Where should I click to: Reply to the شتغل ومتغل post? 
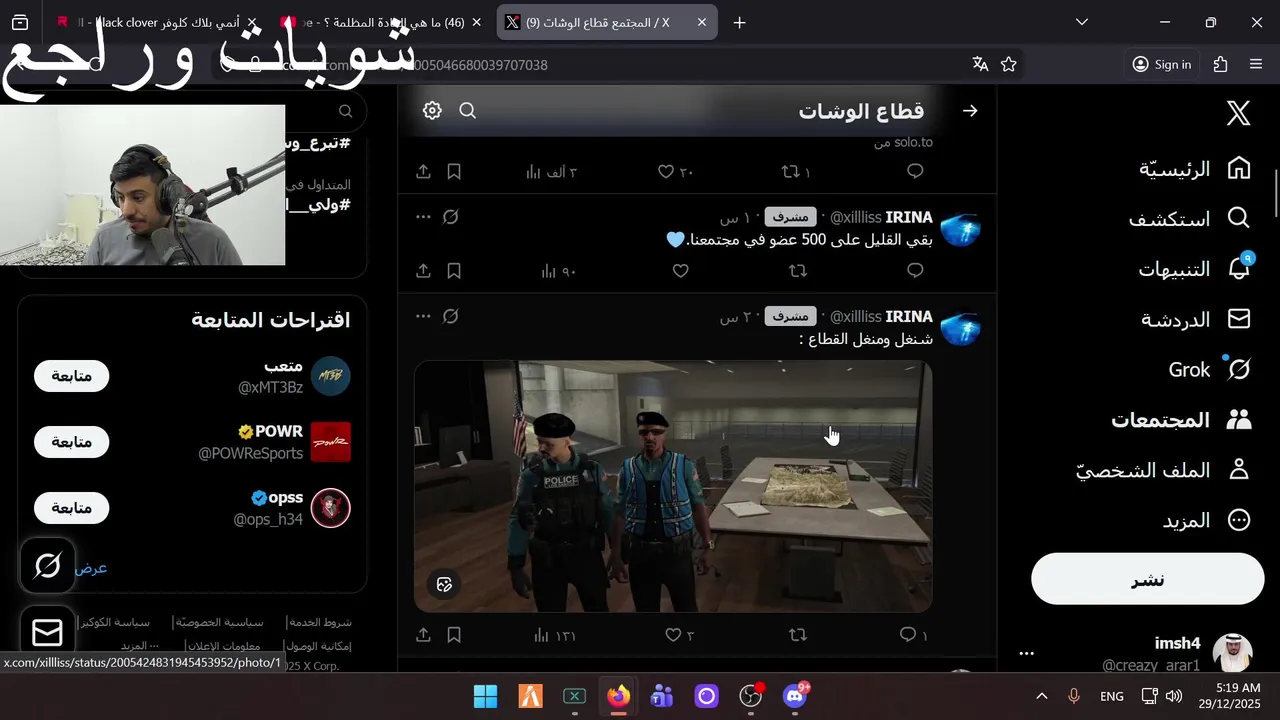point(913,635)
